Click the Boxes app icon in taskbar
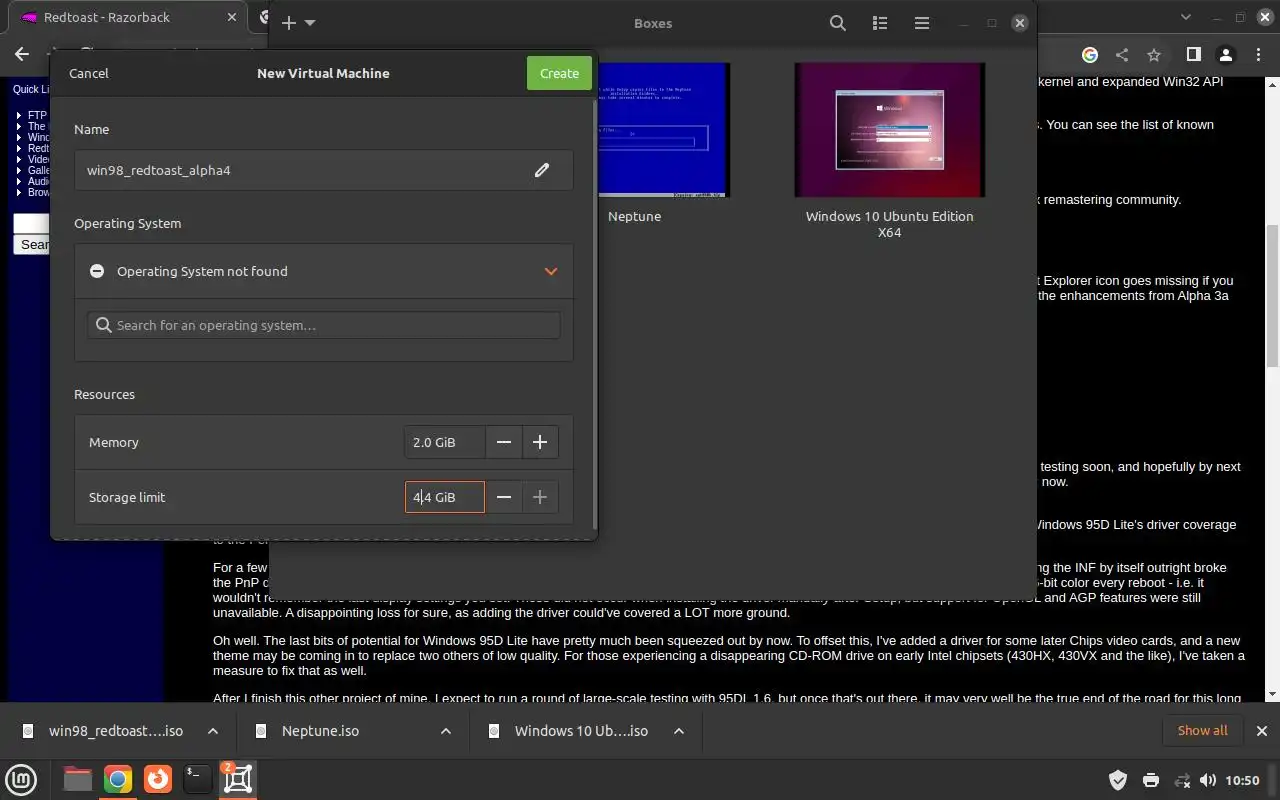Image resolution: width=1280 pixels, height=800 pixels. [x=237, y=779]
